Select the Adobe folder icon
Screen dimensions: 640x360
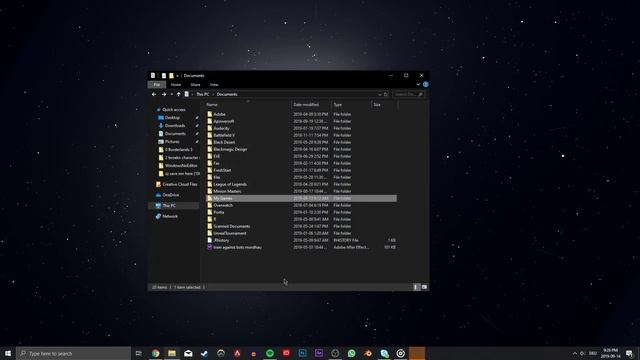point(209,114)
